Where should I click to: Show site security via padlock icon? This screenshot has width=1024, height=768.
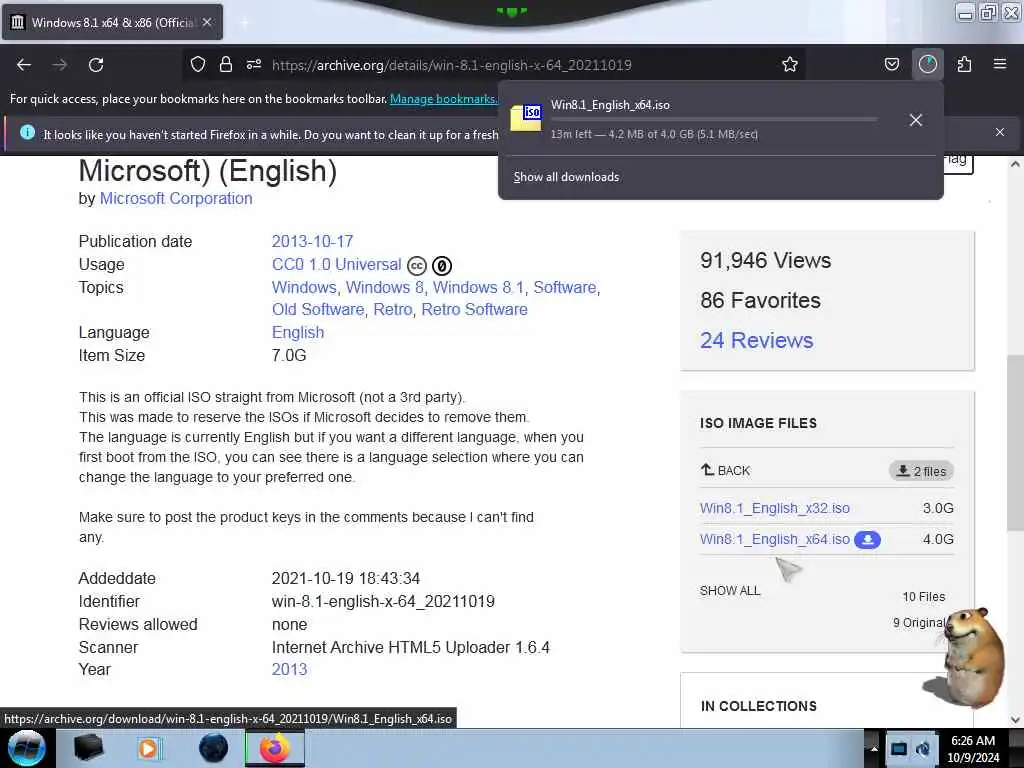tap(226, 64)
